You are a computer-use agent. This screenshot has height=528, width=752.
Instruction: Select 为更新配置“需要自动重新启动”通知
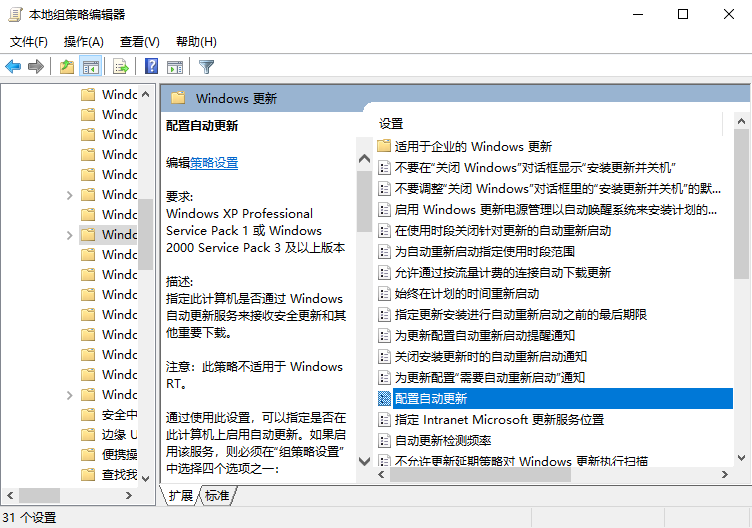click(x=490, y=377)
